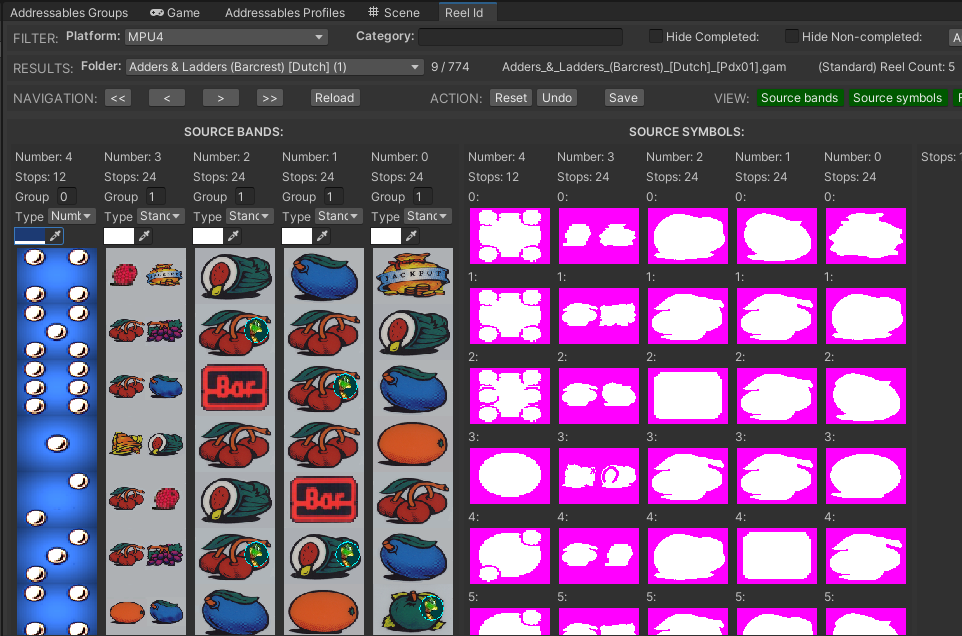Open the Platform dropdown showing MPU4
Image resolution: width=962 pixels, height=636 pixels.
(x=226, y=37)
